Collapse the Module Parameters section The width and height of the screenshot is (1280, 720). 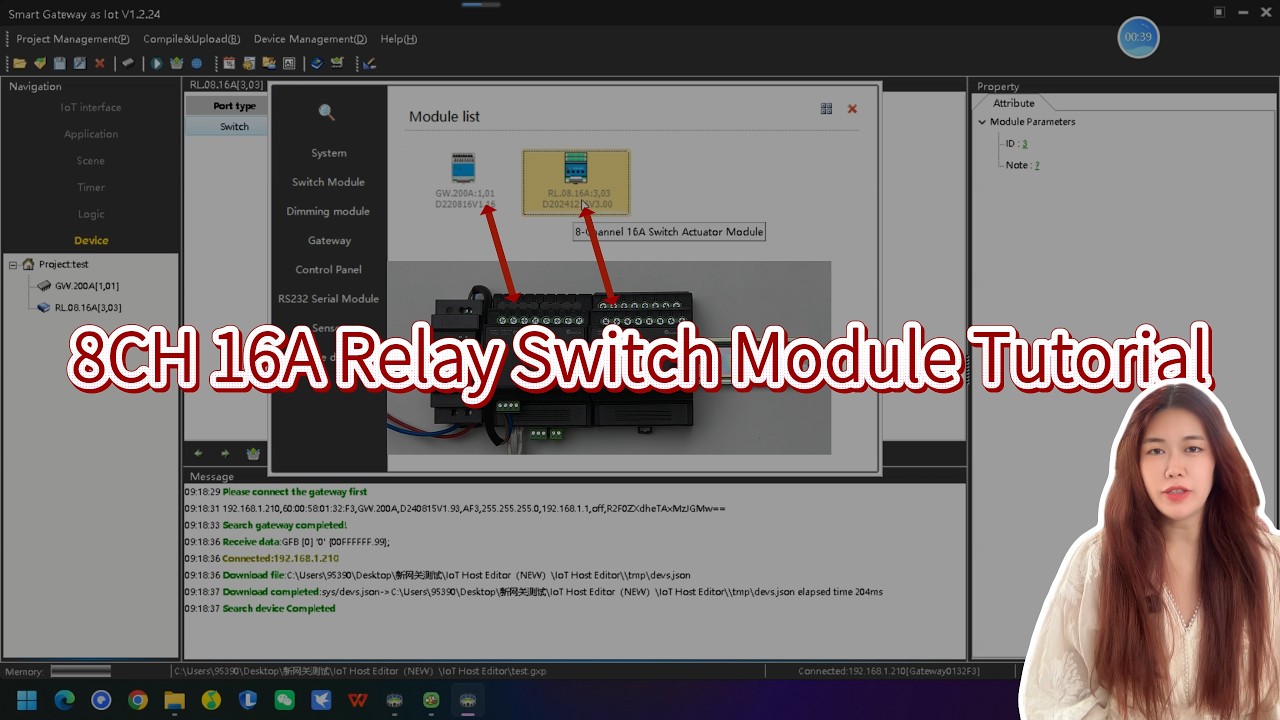982,122
